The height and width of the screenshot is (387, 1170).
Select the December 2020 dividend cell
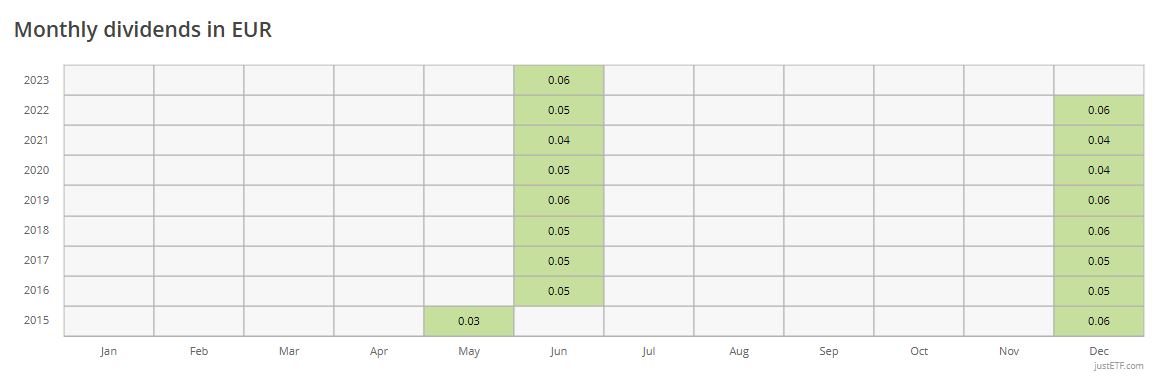click(x=1098, y=170)
